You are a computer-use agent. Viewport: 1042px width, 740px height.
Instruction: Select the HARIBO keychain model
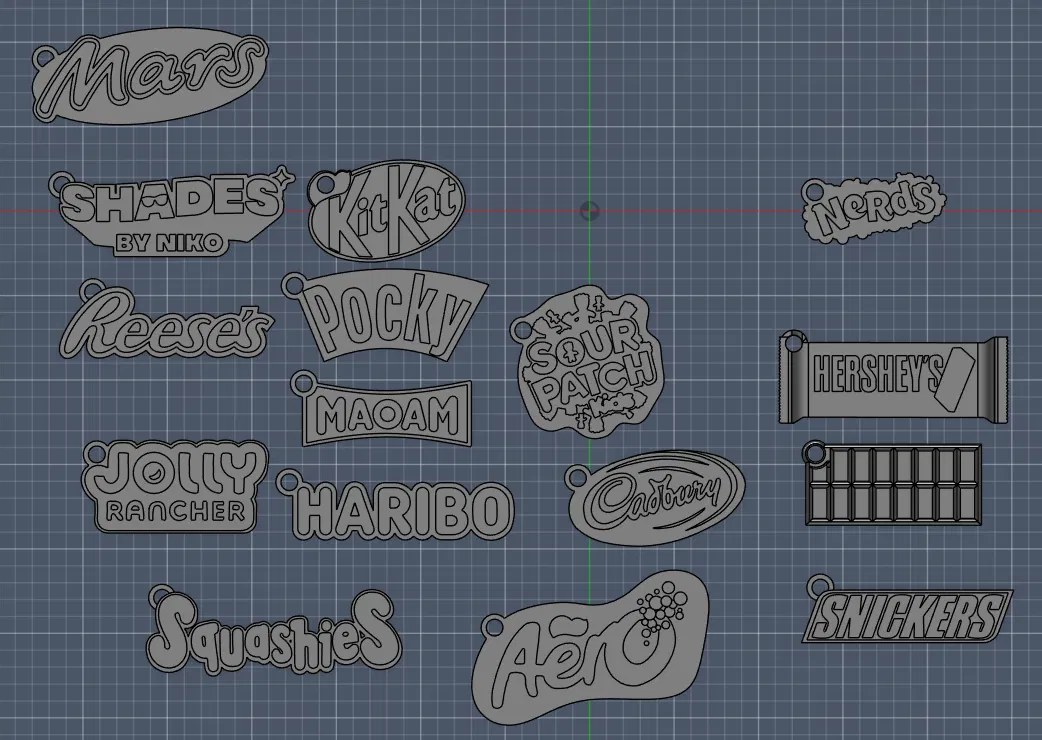coord(395,506)
